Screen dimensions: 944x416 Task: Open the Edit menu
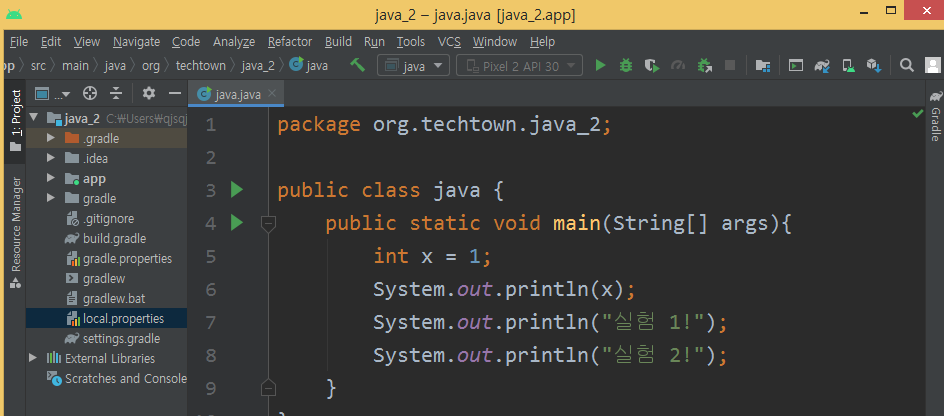51,42
